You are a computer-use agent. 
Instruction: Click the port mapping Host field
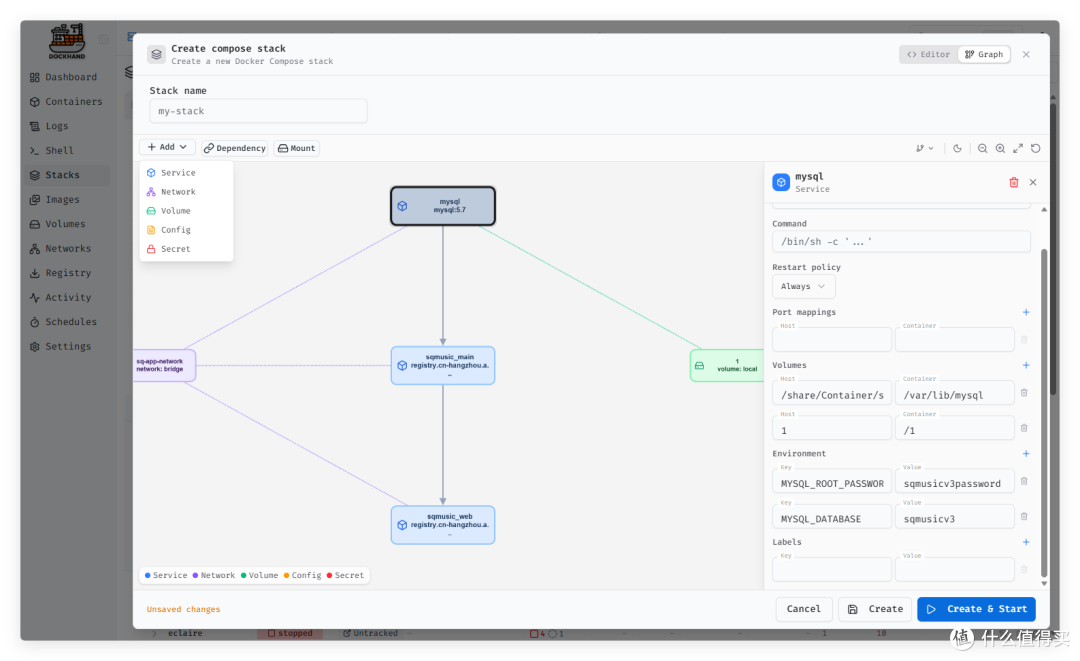point(831,339)
